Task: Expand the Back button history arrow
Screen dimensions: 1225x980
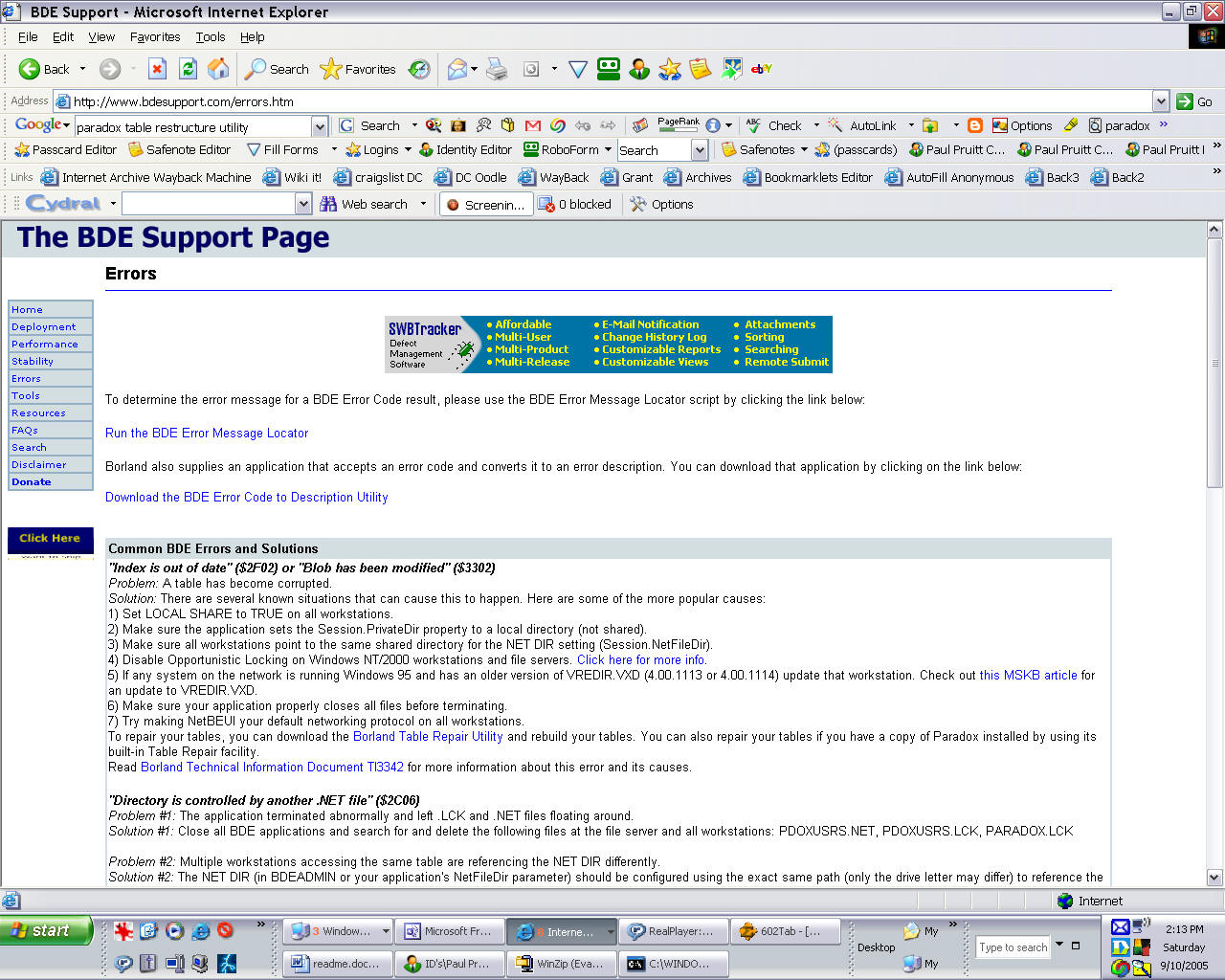Action: [x=82, y=69]
